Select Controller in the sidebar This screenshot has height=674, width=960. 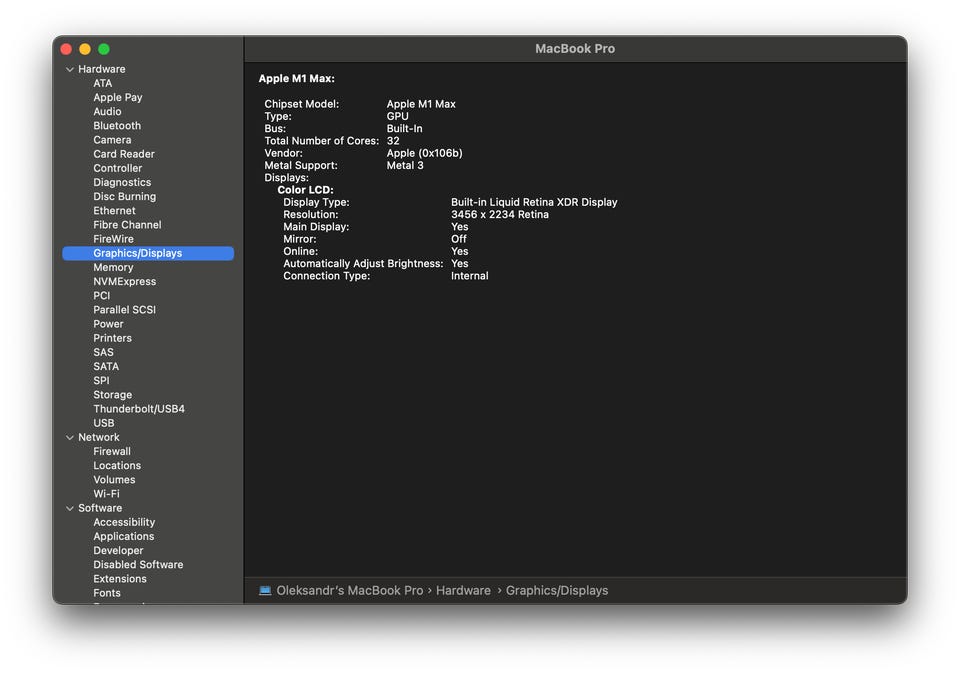(118, 168)
